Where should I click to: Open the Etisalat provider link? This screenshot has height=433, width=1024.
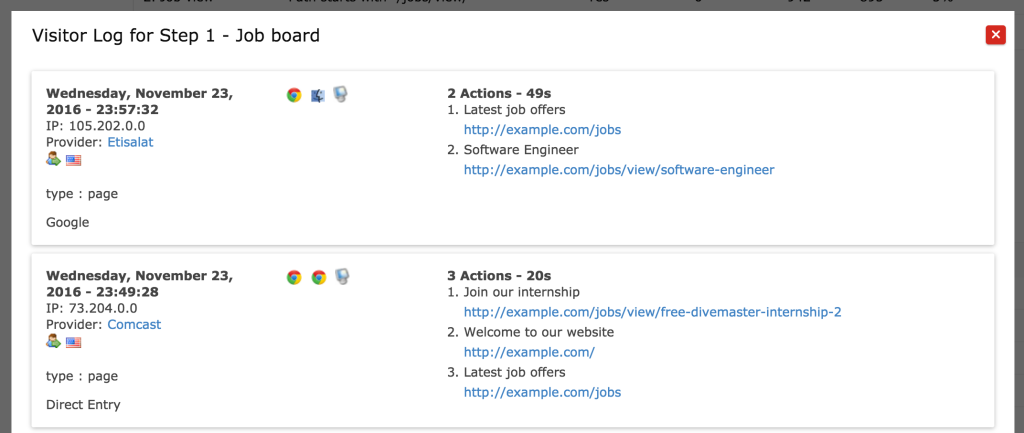pos(130,142)
